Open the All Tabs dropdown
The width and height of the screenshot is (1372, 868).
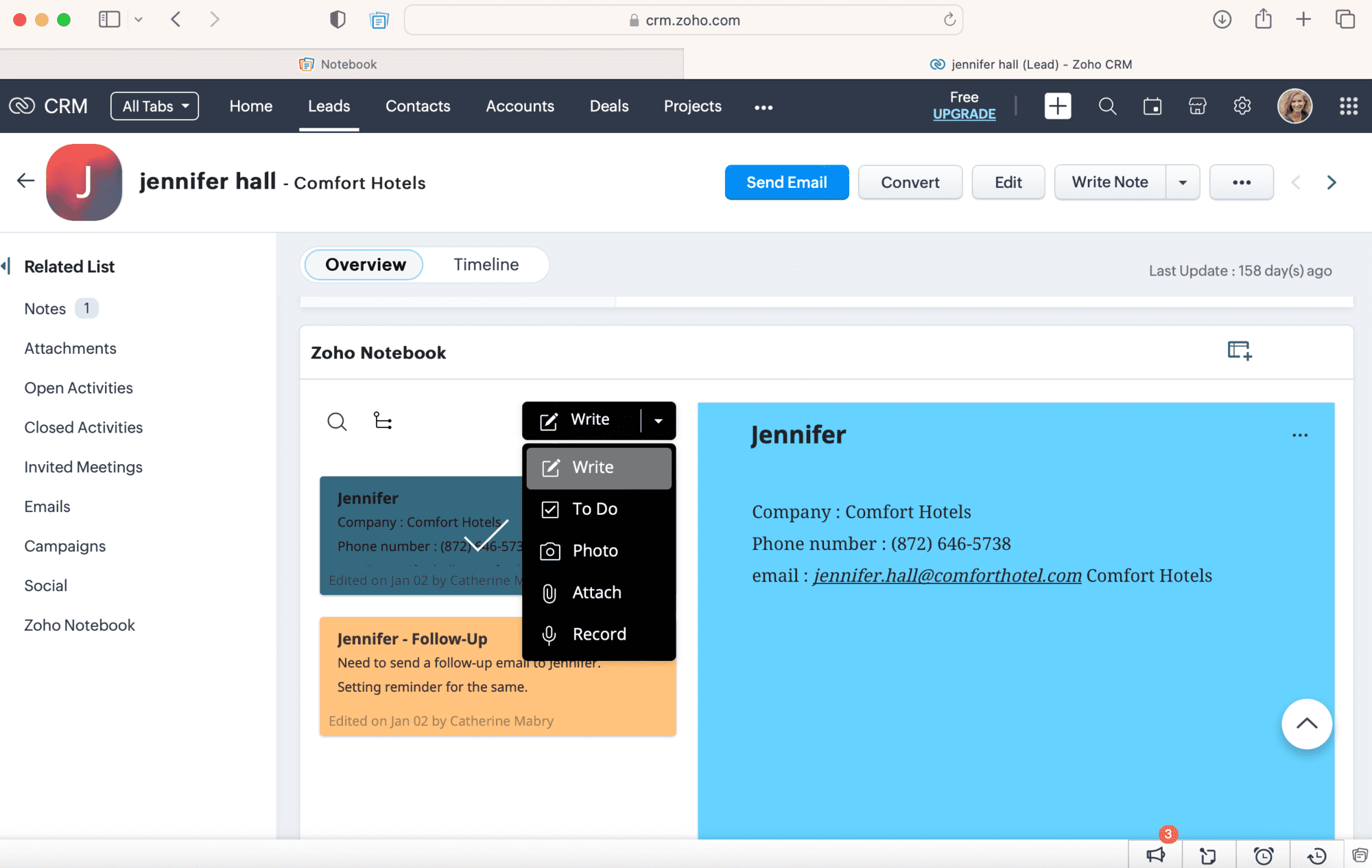[155, 106]
